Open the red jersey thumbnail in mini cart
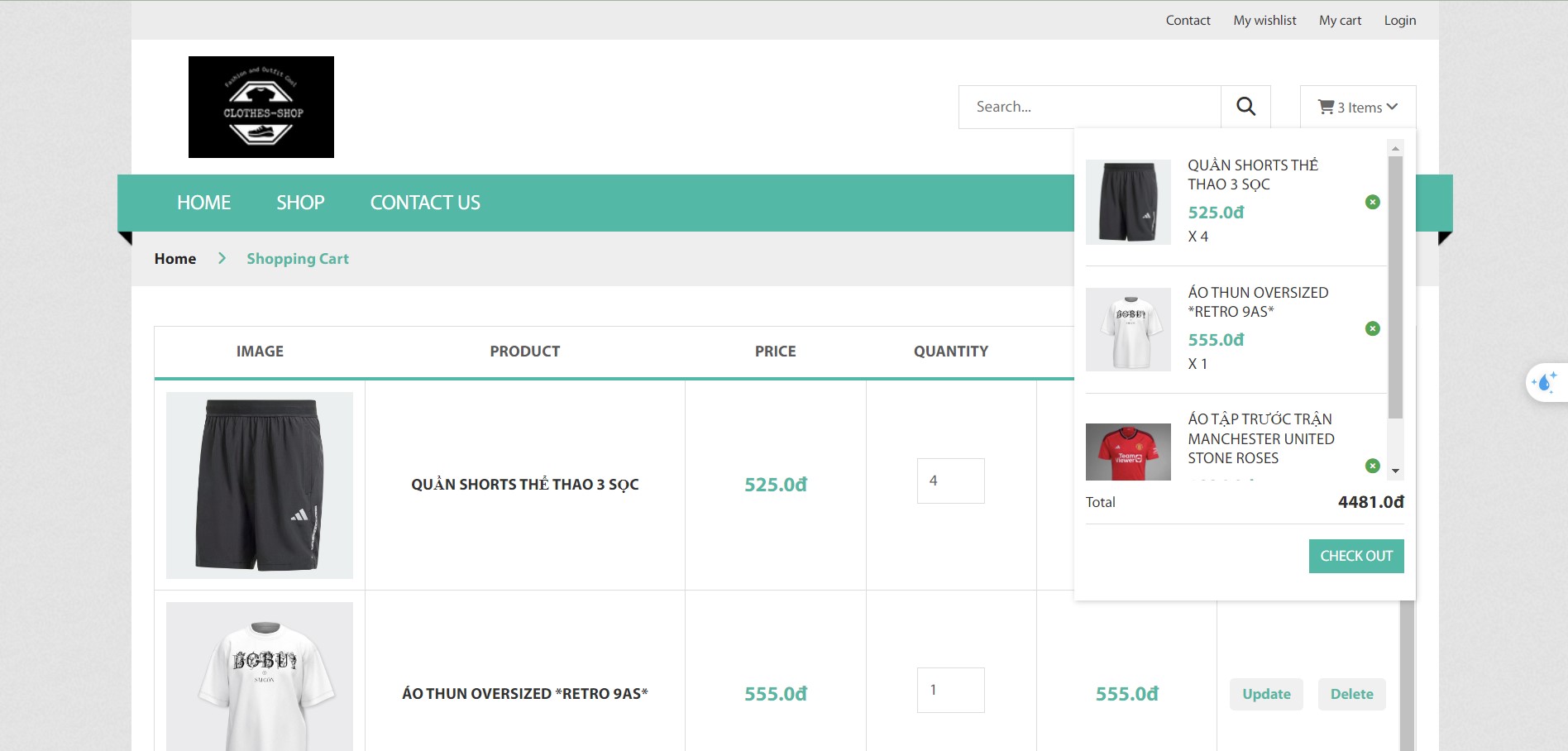Image resolution: width=1568 pixels, height=751 pixels. [x=1128, y=452]
